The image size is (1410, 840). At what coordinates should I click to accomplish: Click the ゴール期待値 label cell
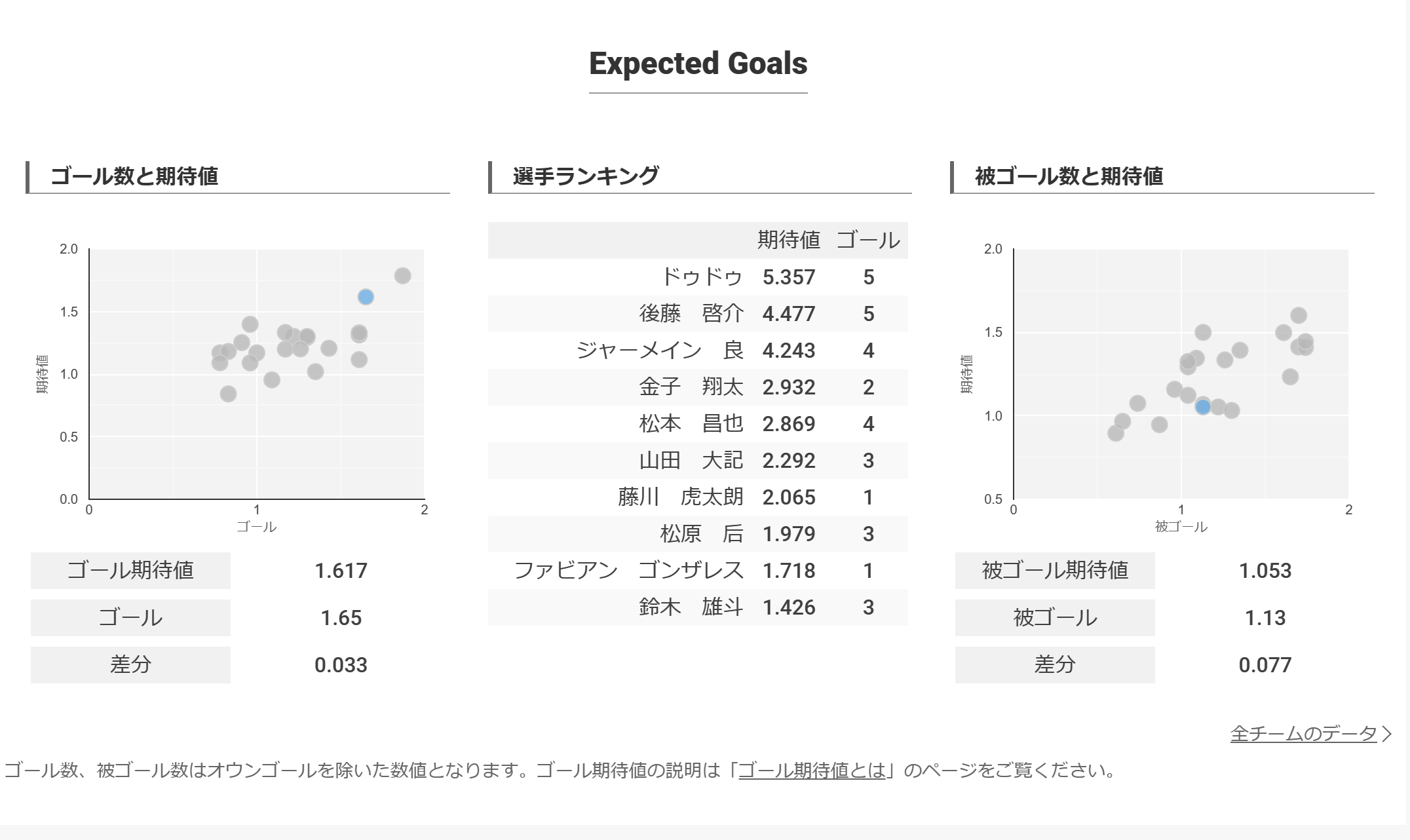coord(130,571)
